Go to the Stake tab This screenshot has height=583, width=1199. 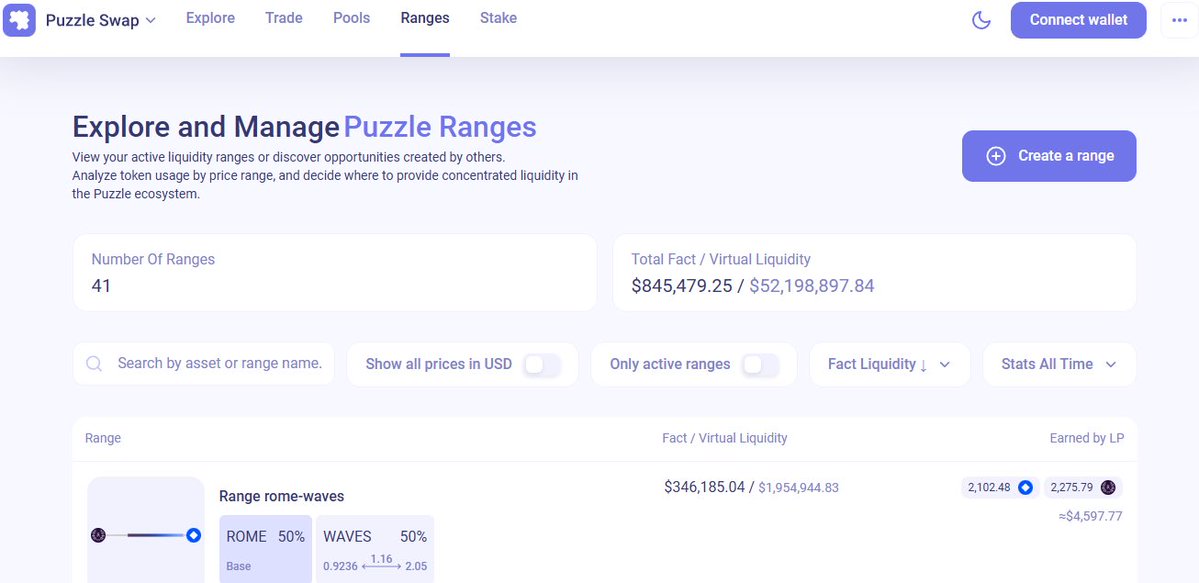[x=499, y=18]
